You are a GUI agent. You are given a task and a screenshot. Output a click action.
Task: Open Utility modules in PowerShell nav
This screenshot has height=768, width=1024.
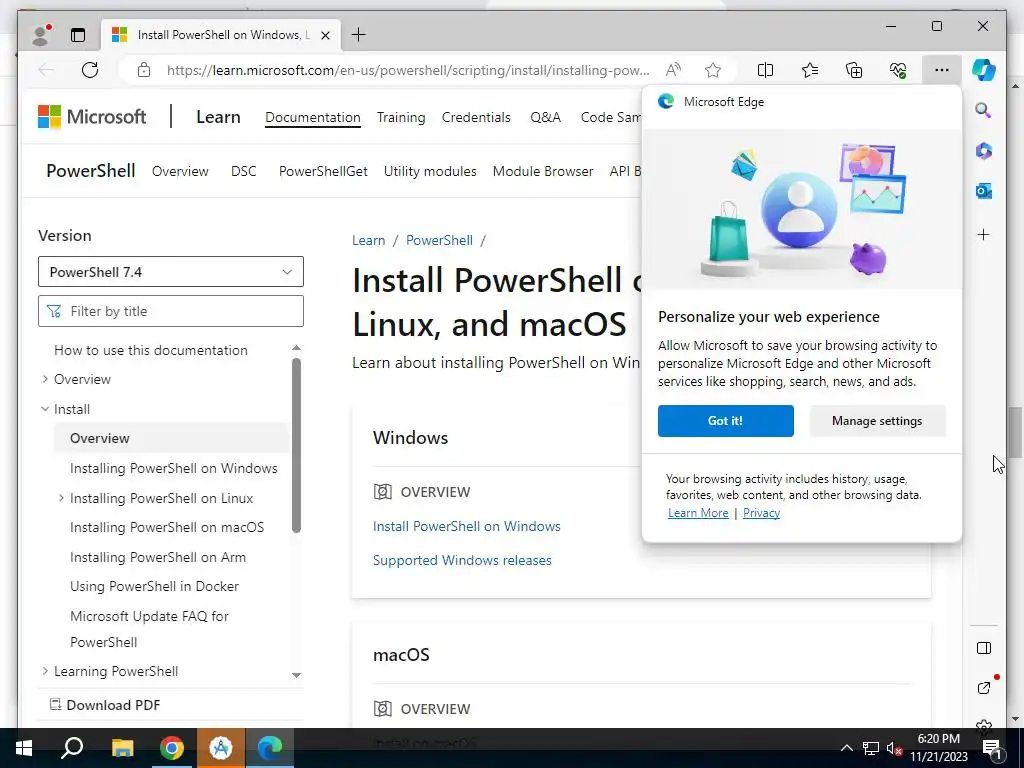[x=430, y=171]
